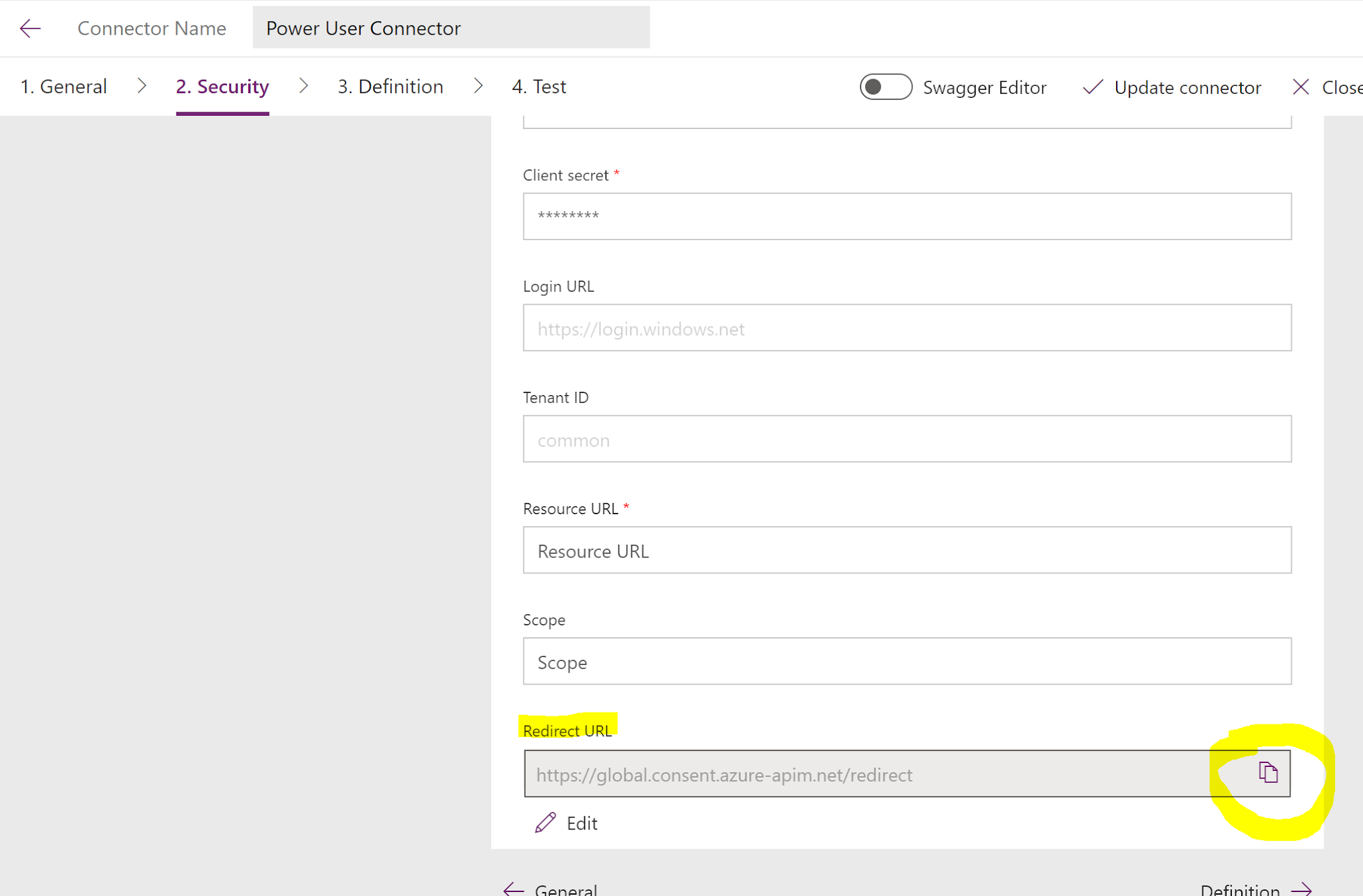Click the X icon to close the connector
This screenshot has height=896, width=1363.
(x=1300, y=87)
